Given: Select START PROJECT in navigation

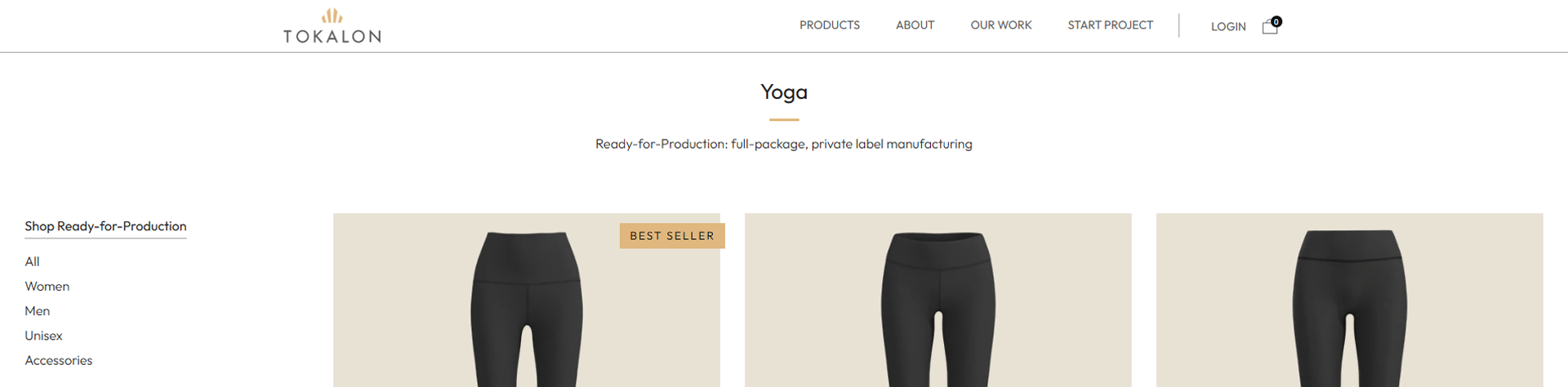Looking at the screenshot, I should (x=1110, y=25).
